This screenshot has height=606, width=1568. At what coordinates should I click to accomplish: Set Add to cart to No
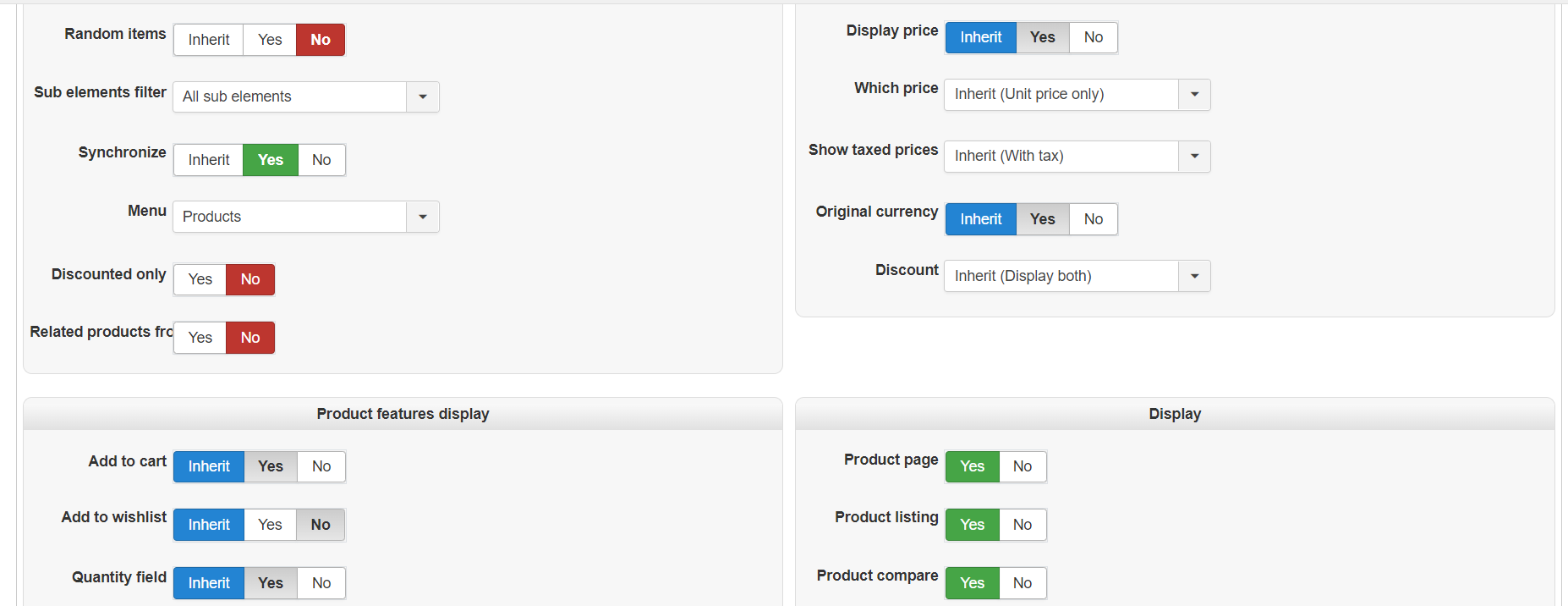point(321,466)
